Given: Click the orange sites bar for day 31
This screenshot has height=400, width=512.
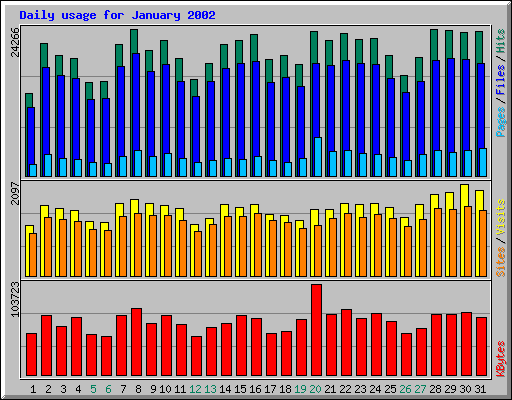Looking at the screenshot, I should pyautogui.click(x=483, y=243).
